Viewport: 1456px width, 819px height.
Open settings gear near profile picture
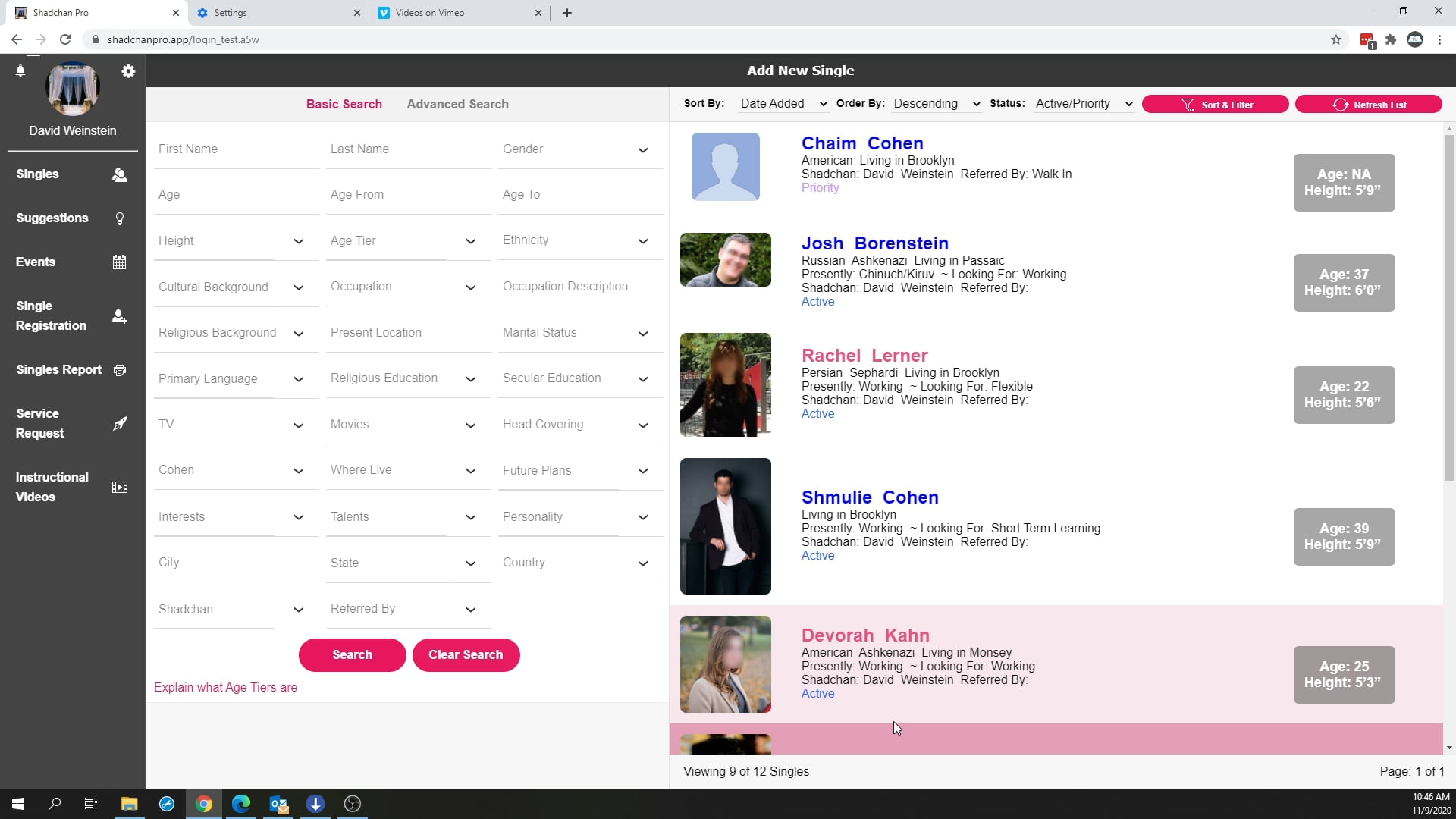point(128,71)
